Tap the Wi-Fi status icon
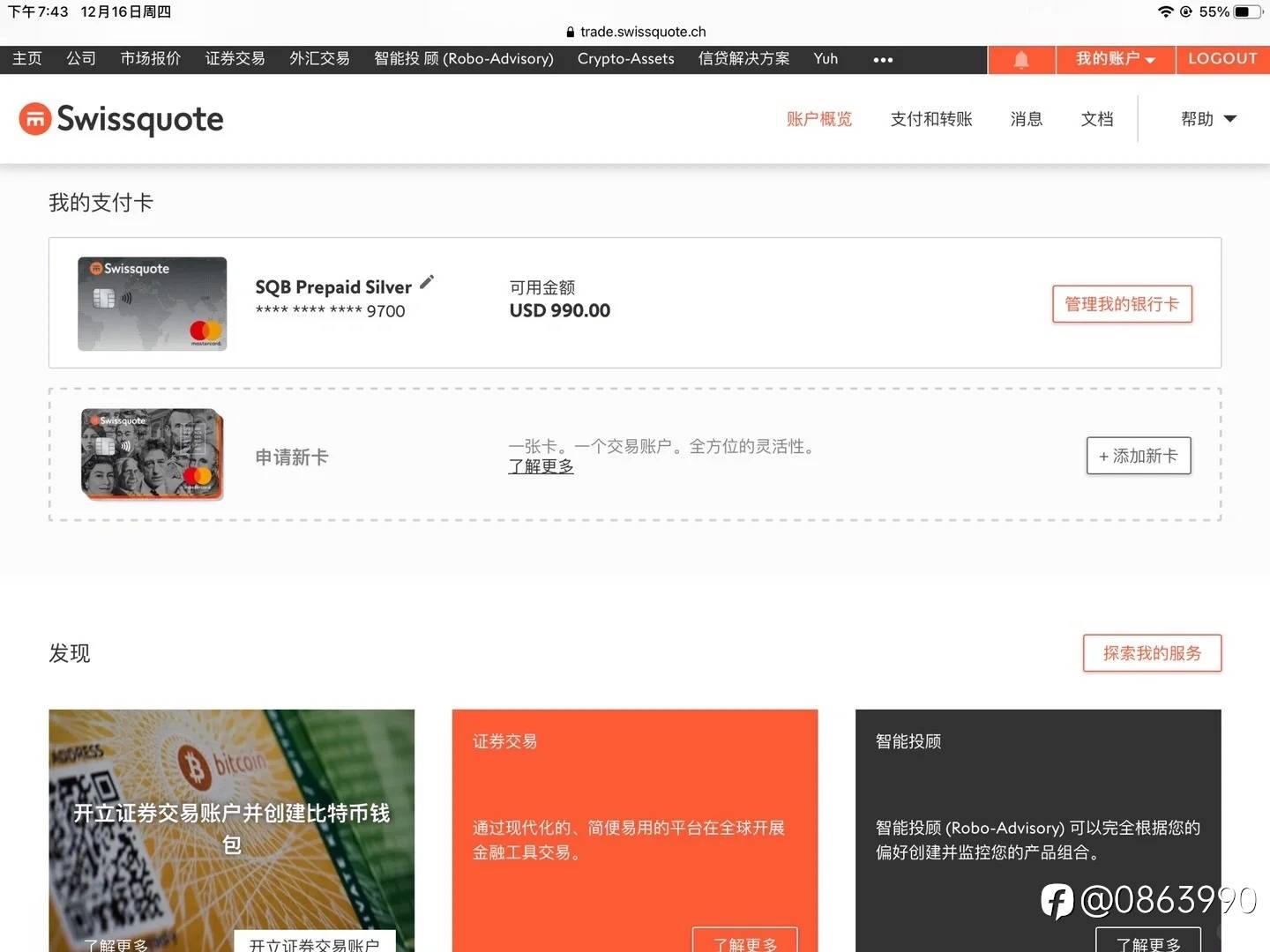1270x952 pixels. (x=1165, y=11)
